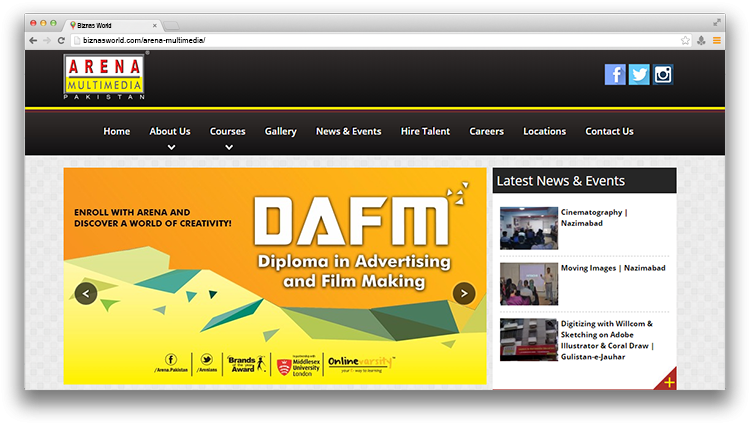Expand the About Us dropdown chevron
Viewport: 750px width, 425px height.
(x=171, y=147)
